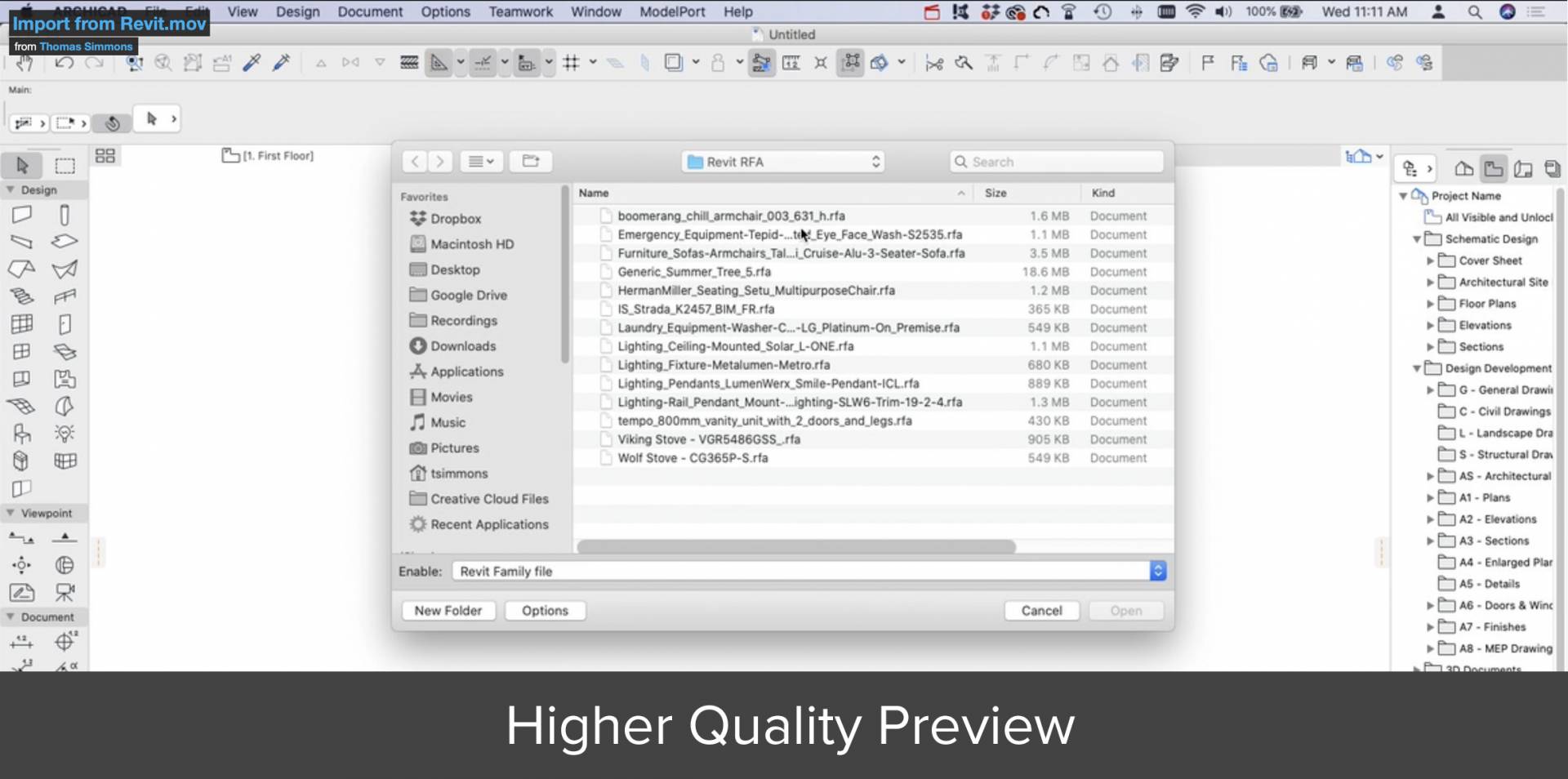1568x779 pixels.
Task: Collapse the Viewpoint toolbox section
Action: (x=11, y=513)
